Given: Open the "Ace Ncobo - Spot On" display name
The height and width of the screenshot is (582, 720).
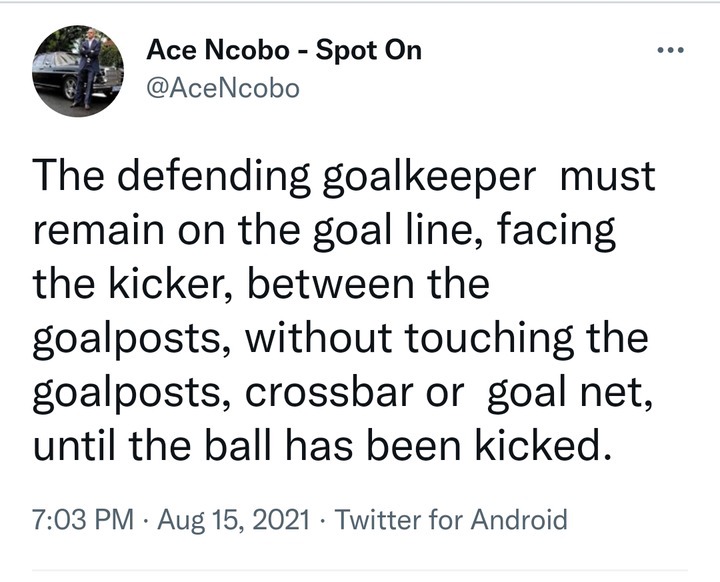Looking at the screenshot, I should tap(284, 49).
